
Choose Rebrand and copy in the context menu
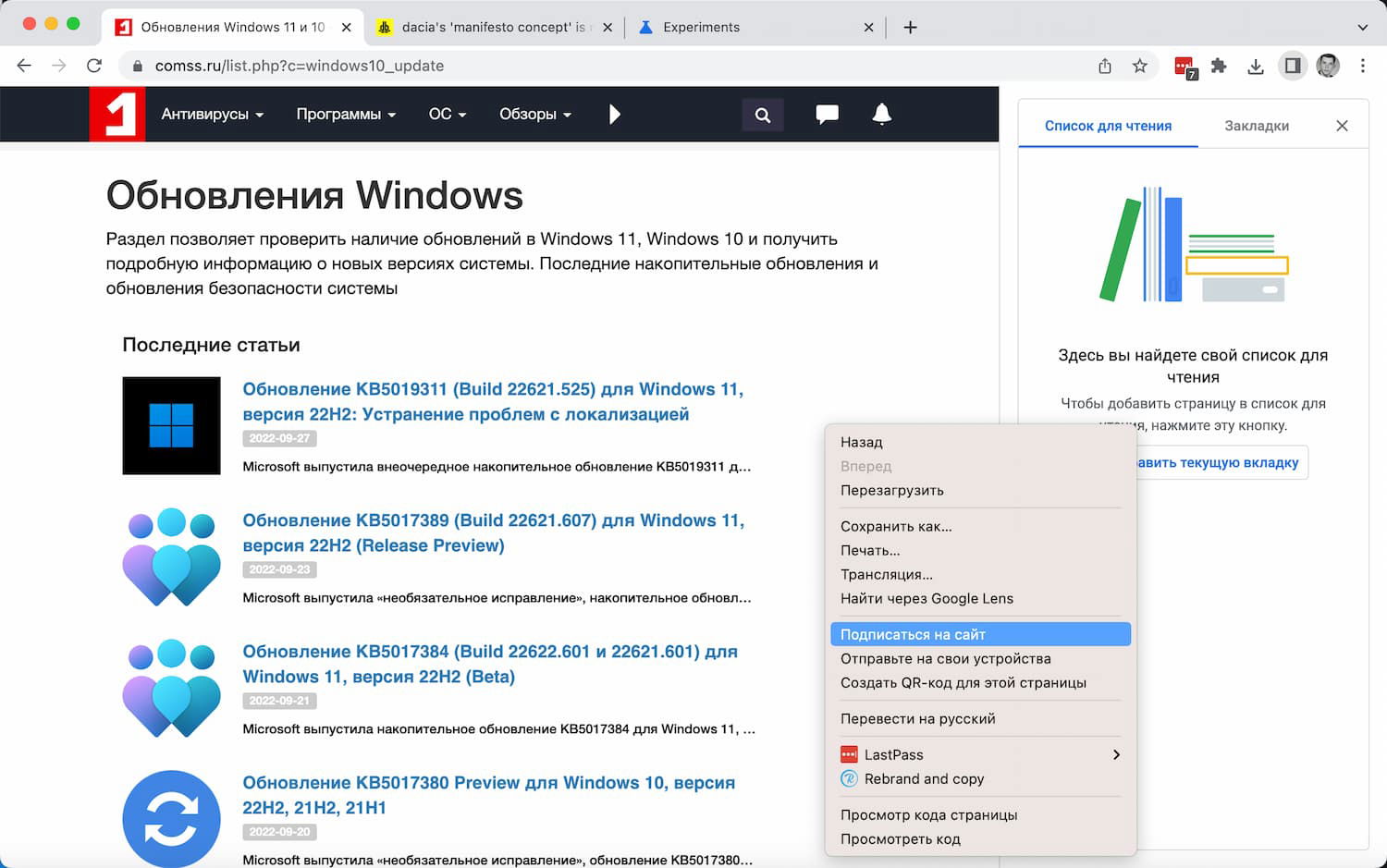(x=980, y=779)
